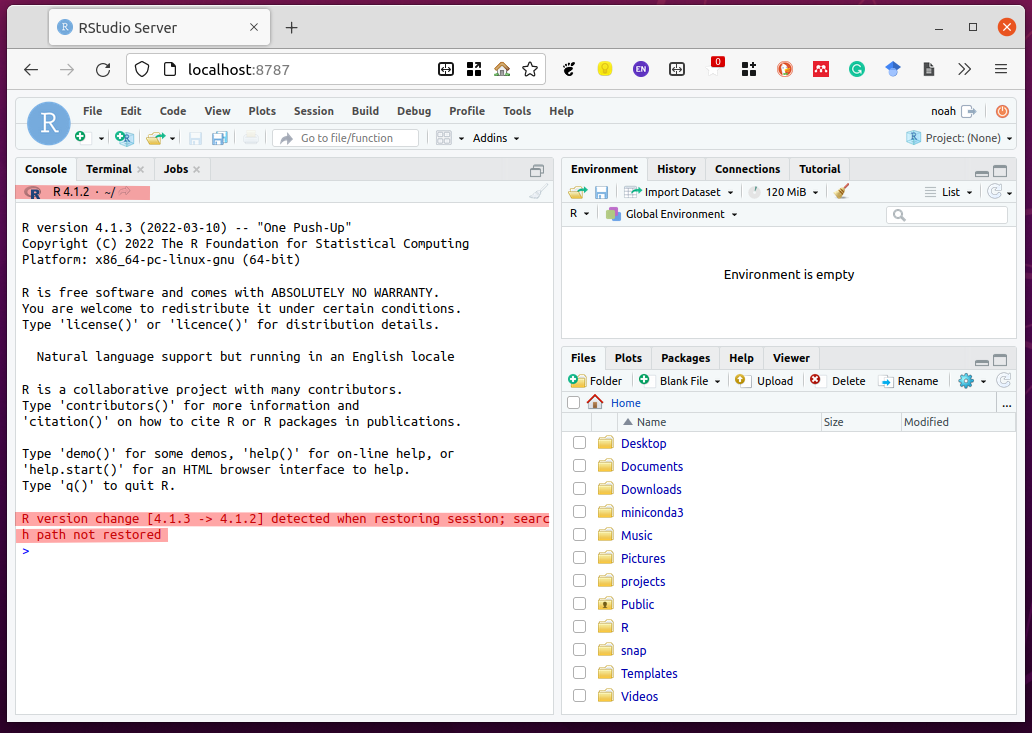Open an existing file folder icon
The image size is (1032, 733).
click(x=155, y=138)
